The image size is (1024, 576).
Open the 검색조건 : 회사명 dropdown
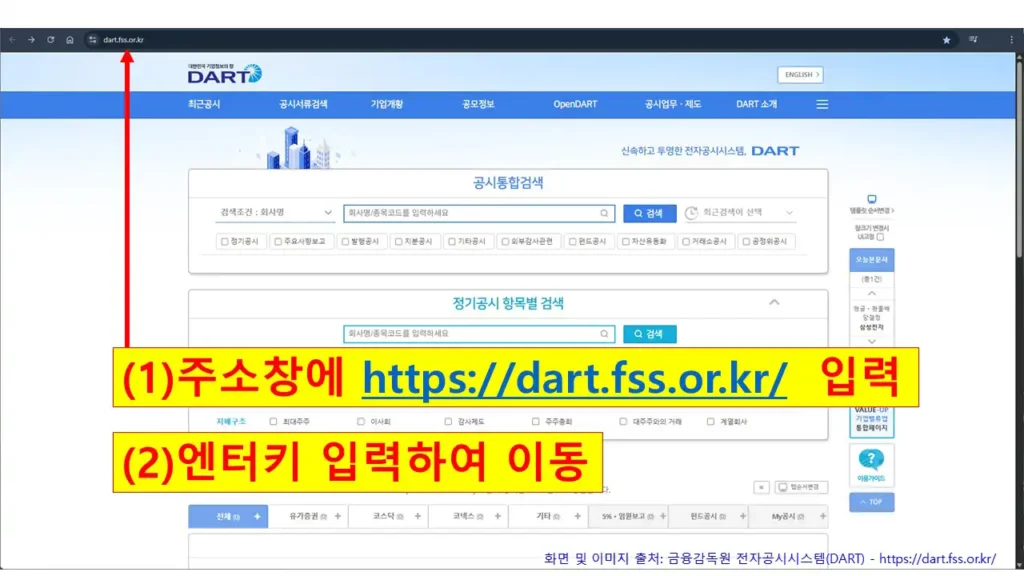coord(275,213)
